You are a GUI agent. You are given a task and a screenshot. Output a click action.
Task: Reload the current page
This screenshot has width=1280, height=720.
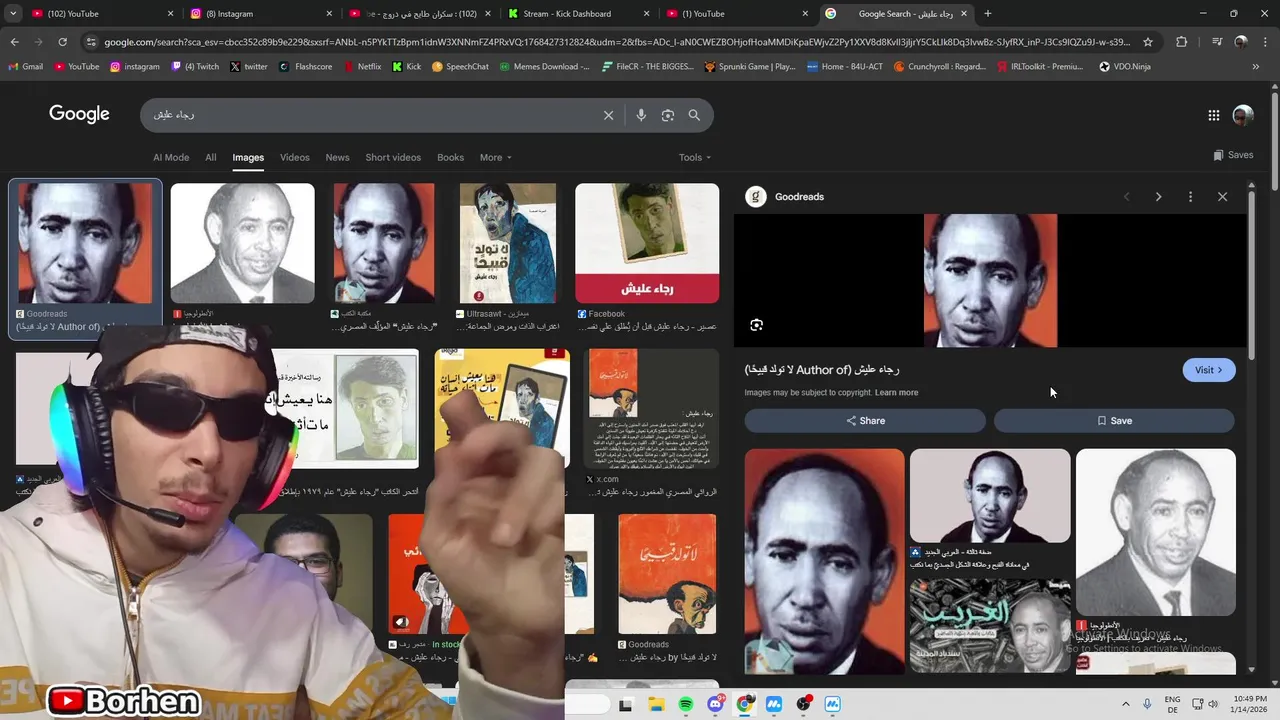(62, 42)
